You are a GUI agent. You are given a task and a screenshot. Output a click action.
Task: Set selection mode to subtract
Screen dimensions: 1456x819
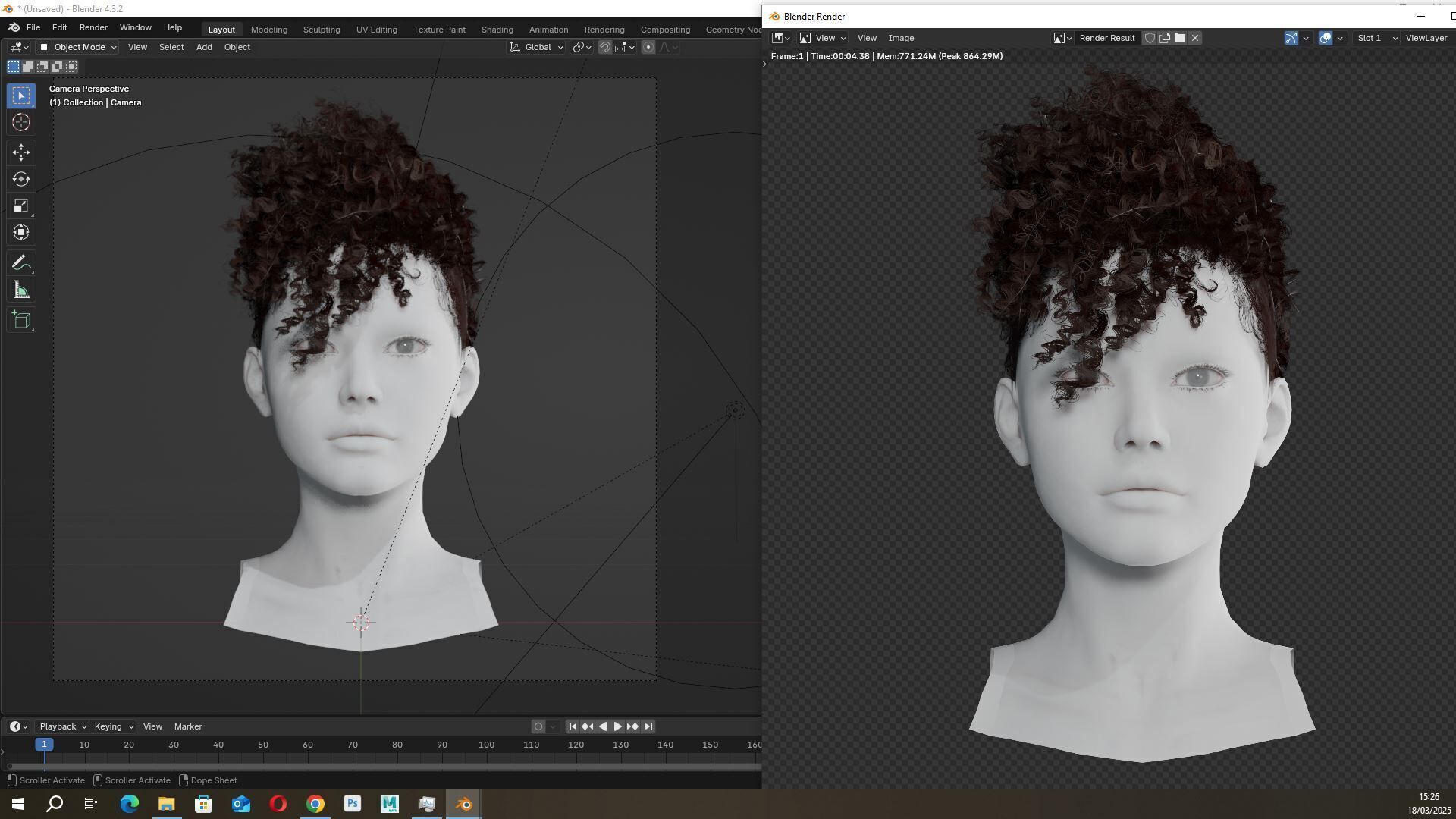pos(42,67)
